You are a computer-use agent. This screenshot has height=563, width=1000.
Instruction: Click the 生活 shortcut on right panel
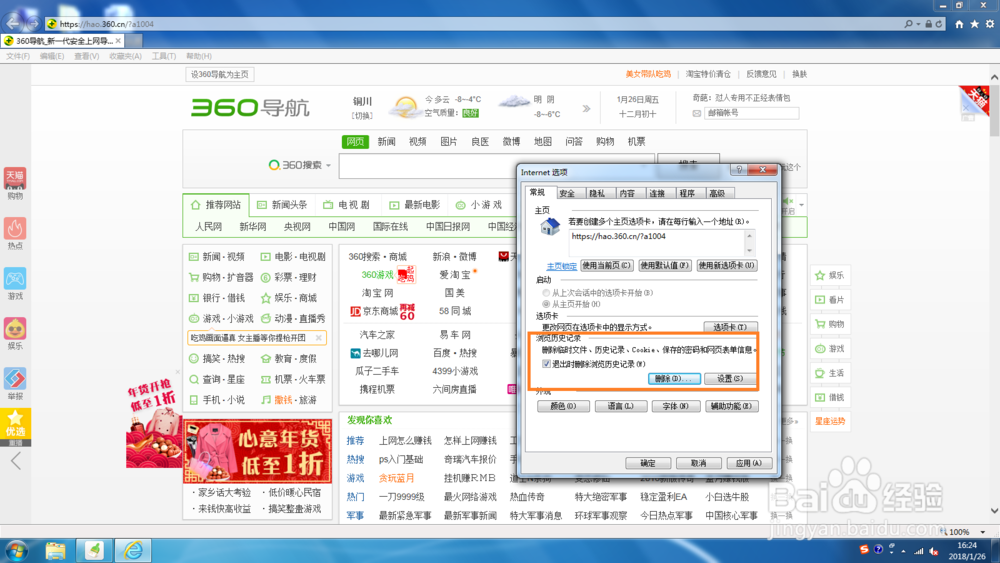point(830,373)
